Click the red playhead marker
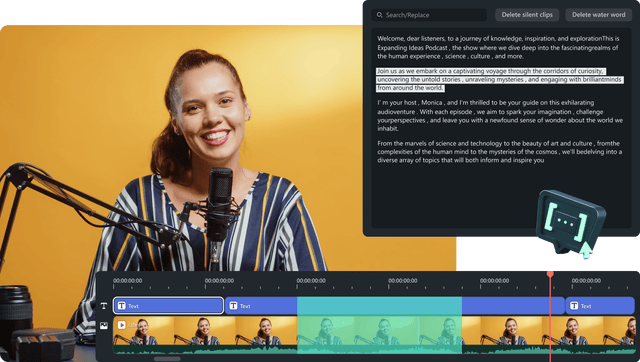Image resolution: width=640 pixels, height=362 pixels. point(550,274)
